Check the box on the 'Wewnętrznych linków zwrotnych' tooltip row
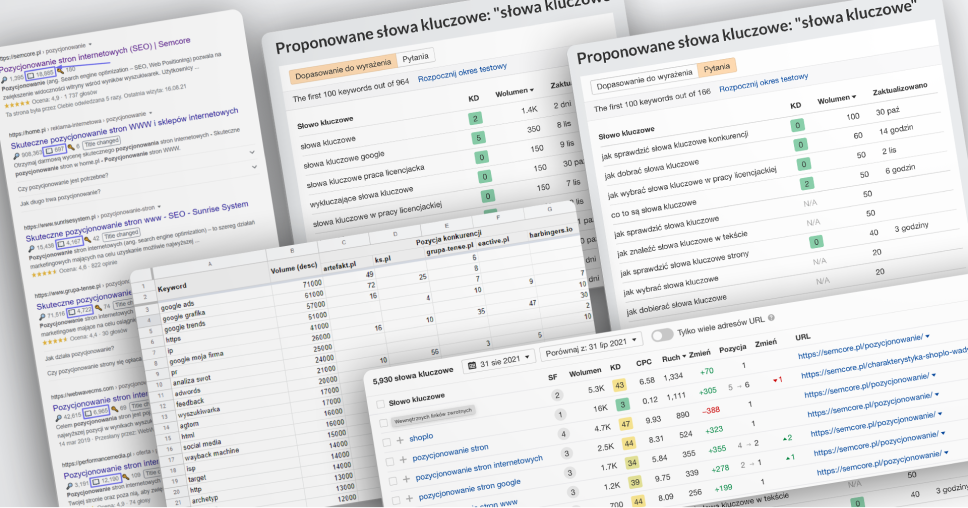 coord(383,423)
